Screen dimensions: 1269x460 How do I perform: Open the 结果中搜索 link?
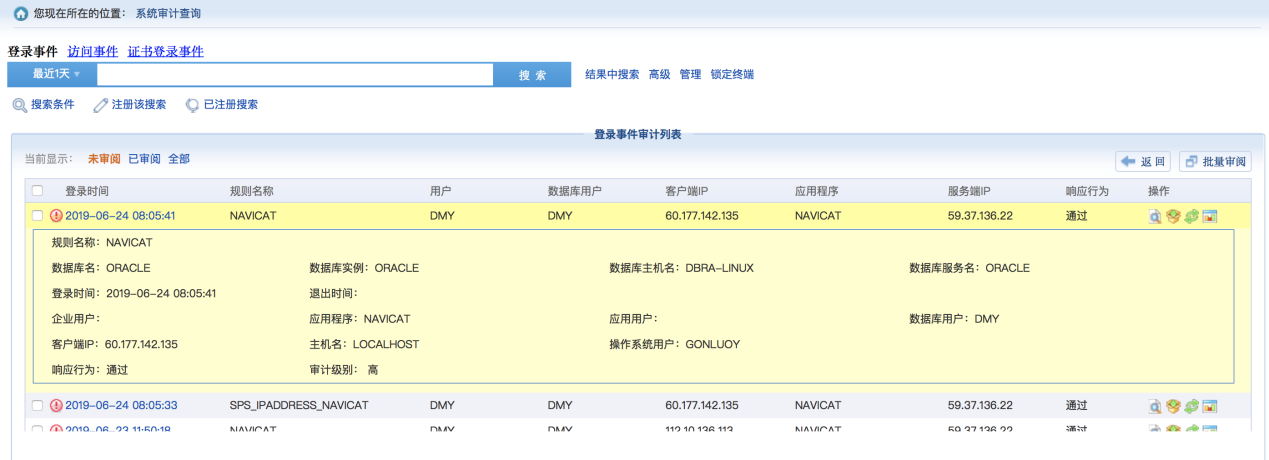pyautogui.click(x=612, y=75)
